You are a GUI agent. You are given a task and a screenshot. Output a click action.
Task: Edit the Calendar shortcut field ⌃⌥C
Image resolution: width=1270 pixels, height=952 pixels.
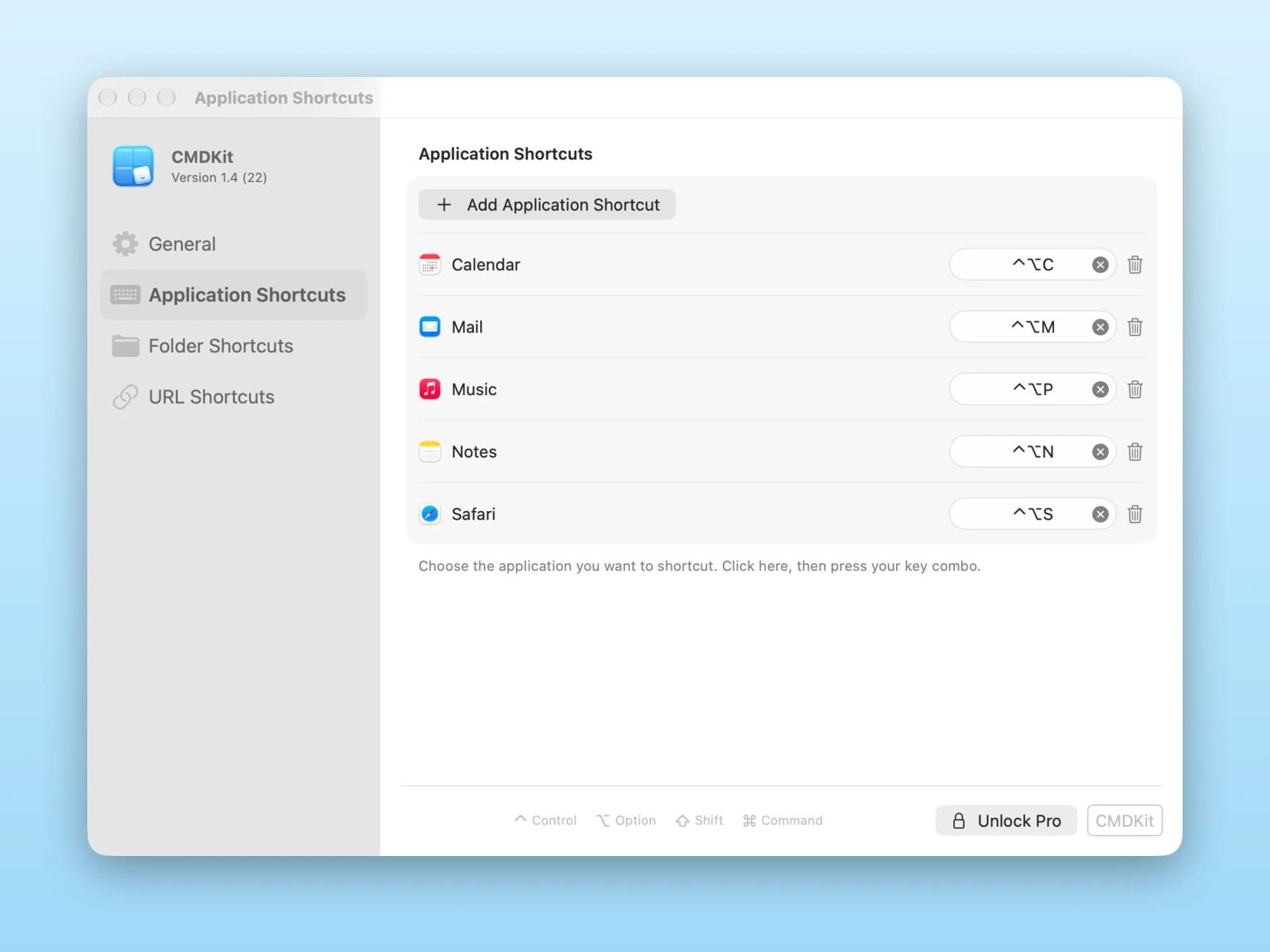(1033, 264)
